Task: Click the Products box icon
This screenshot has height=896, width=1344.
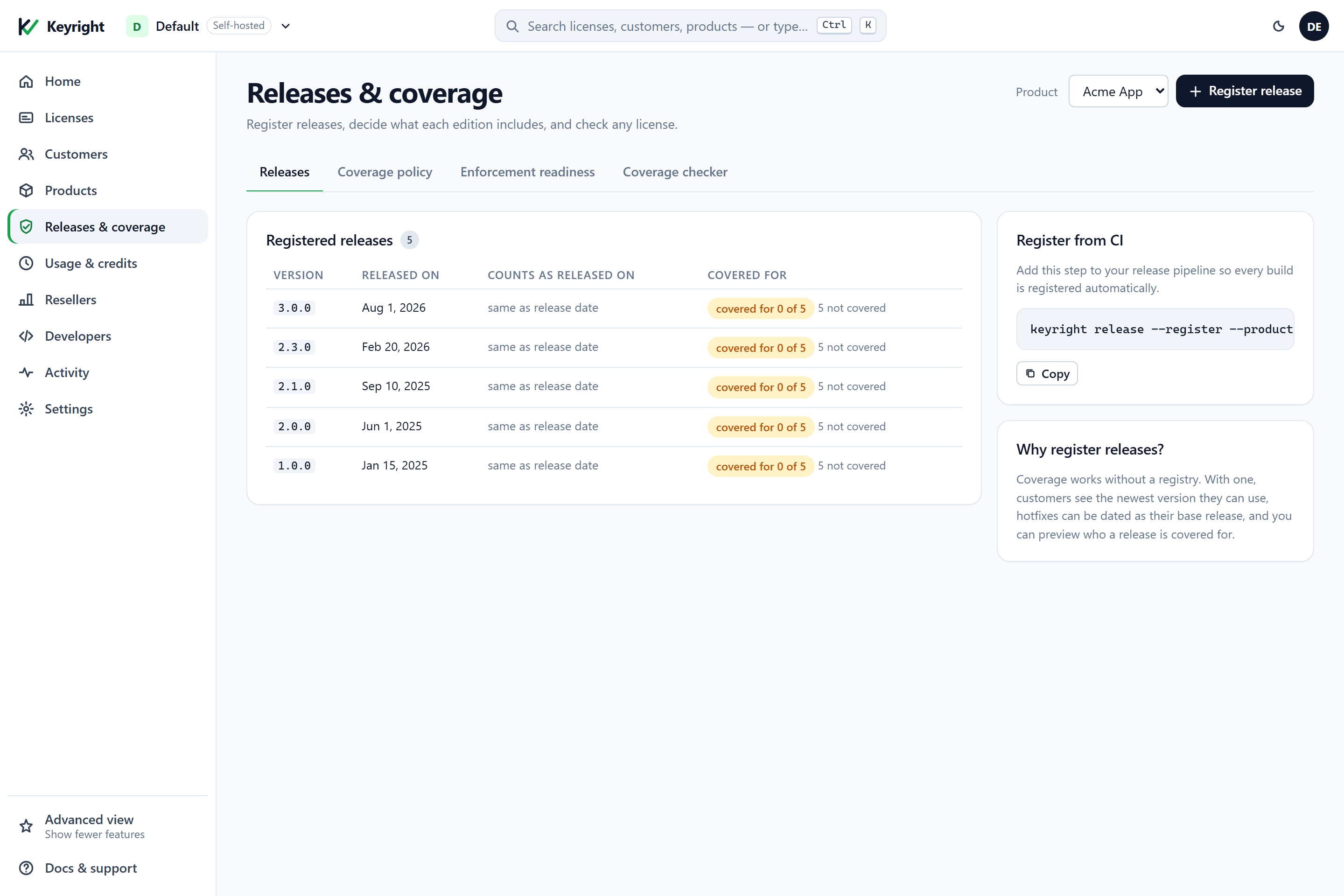Action: (x=26, y=190)
